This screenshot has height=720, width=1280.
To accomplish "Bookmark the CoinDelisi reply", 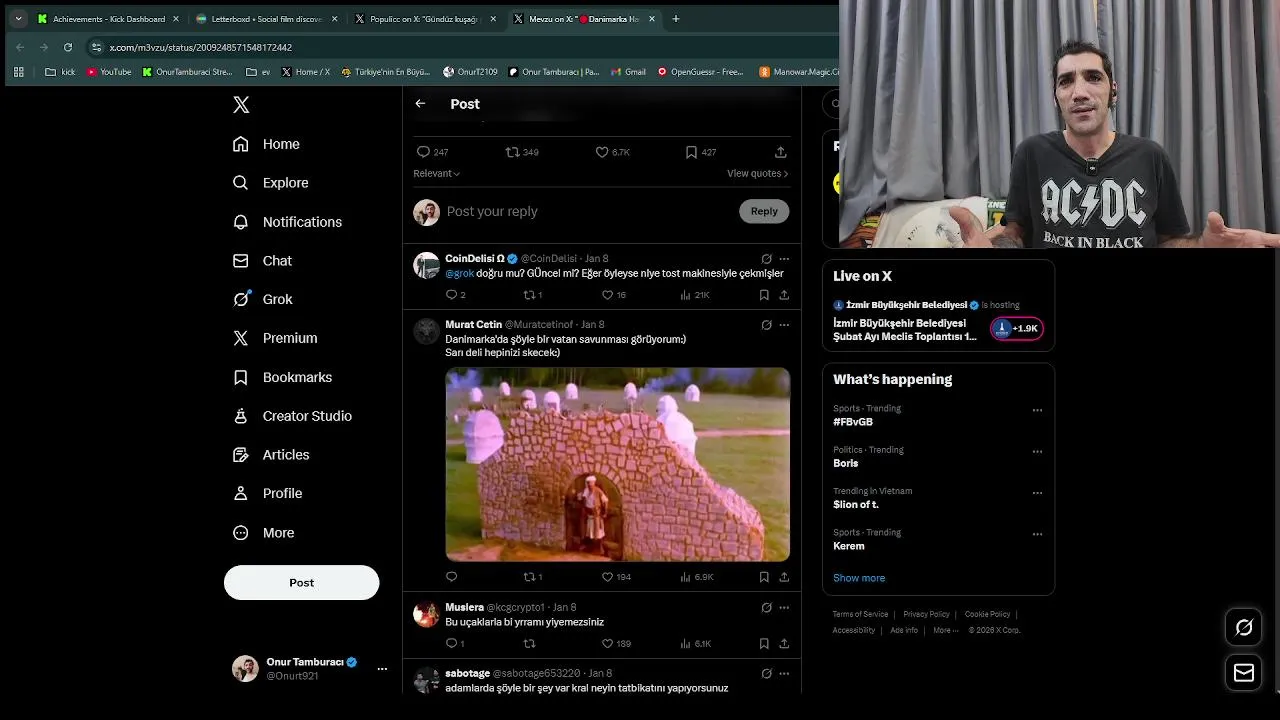I will coord(764,295).
